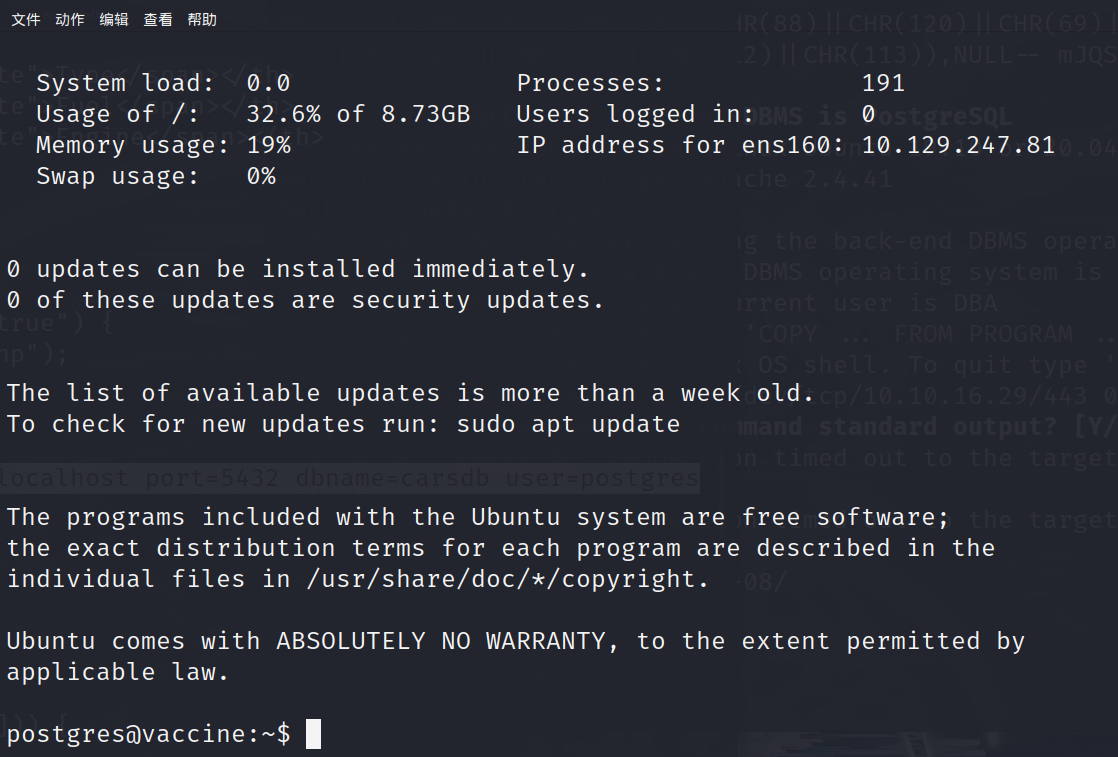Image resolution: width=1118 pixels, height=757 pixels.
Task: Open the 文件 menu
Action: pyautogui.click(x=26, y=20)
